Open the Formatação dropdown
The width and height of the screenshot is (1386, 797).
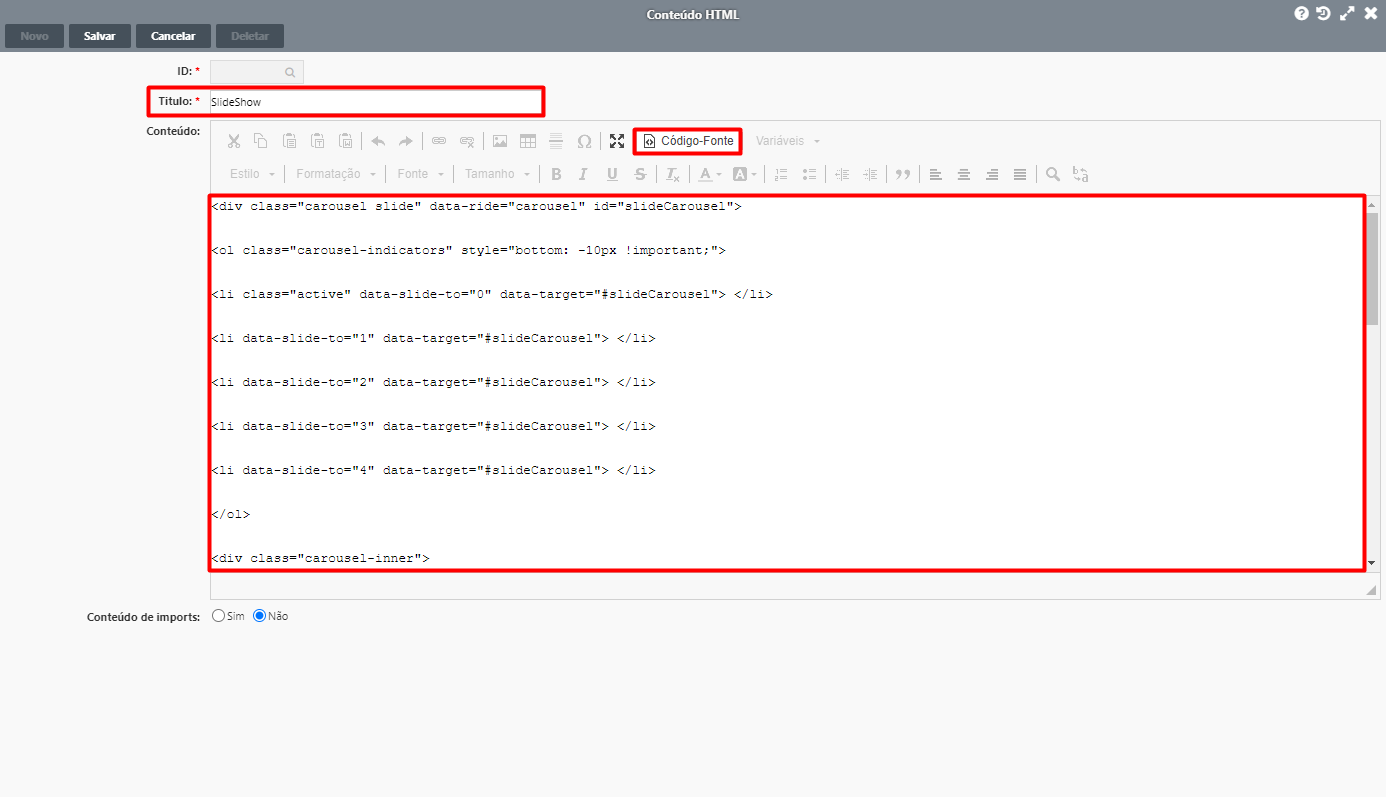pos(337,174)
